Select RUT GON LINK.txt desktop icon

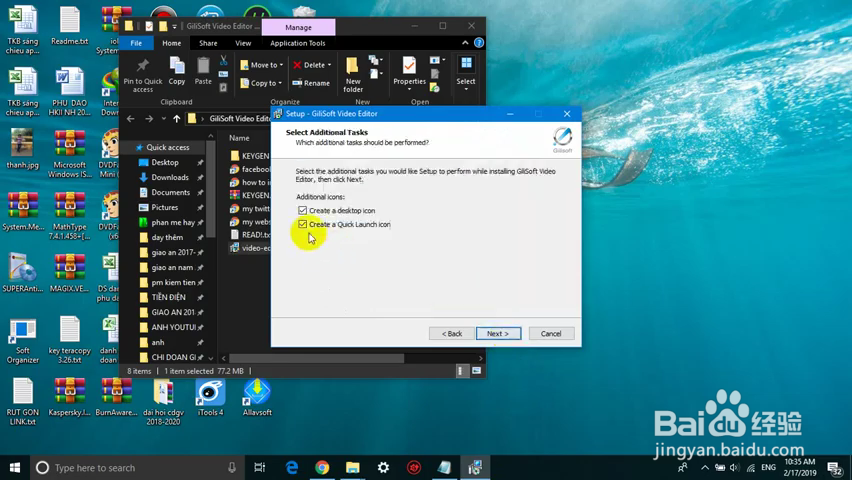coord(22,402)
